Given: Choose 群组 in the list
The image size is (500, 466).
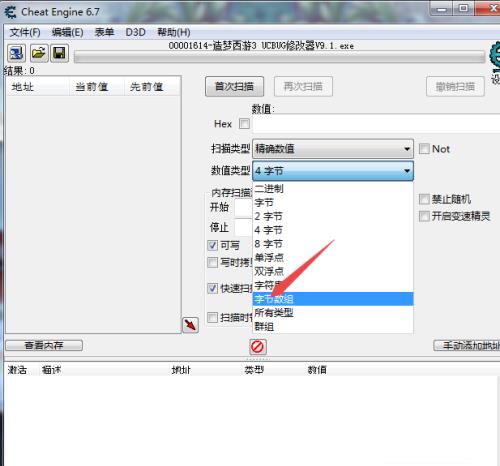Looking at the screenshot, I should (333, 326).
